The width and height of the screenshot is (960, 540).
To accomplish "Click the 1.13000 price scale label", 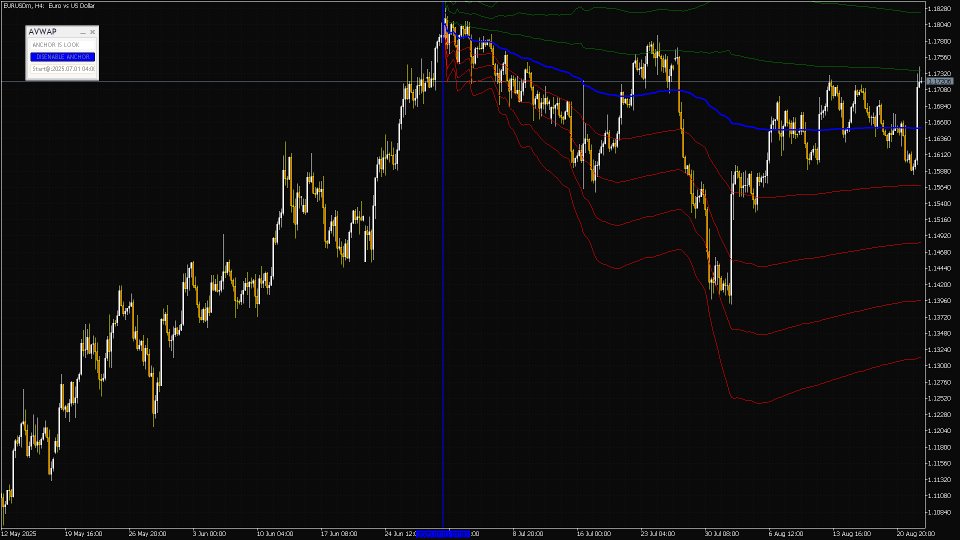I will pyautogui.click(x=939, y=366).
